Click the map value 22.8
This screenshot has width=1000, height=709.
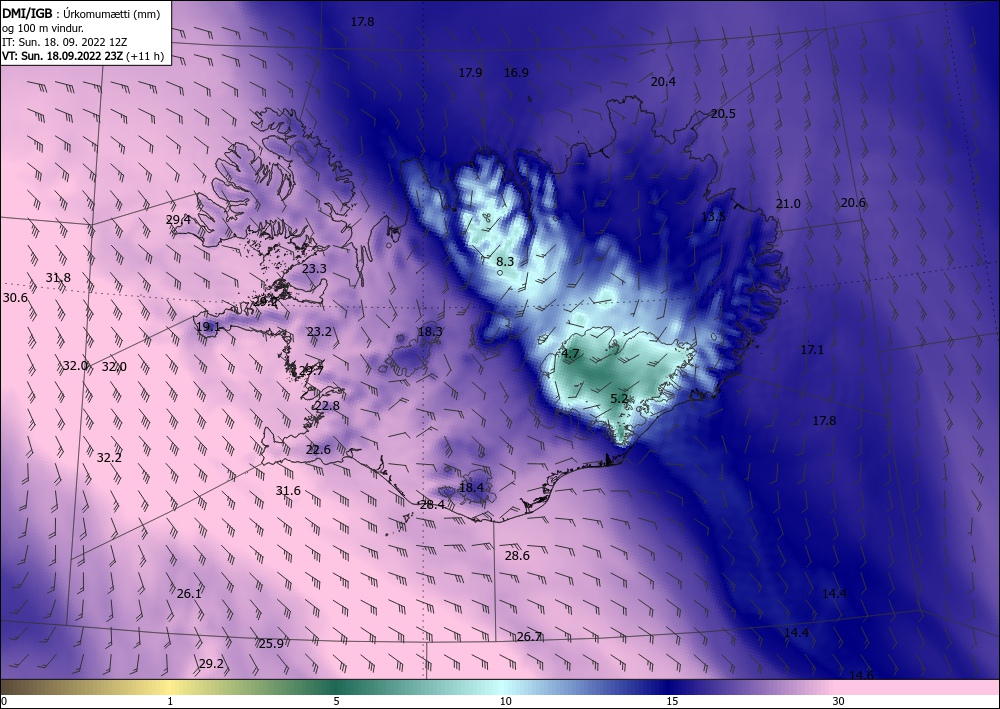pos(327,406)
